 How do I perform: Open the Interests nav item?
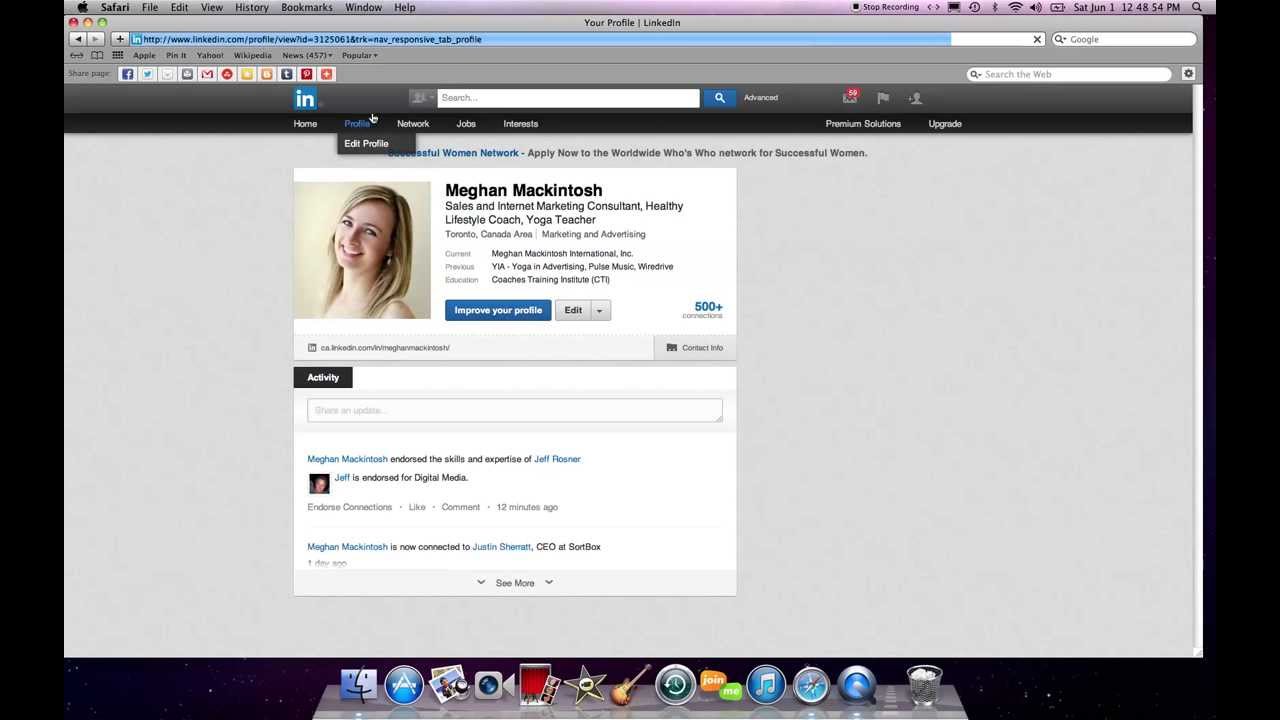tap(520, 124)
